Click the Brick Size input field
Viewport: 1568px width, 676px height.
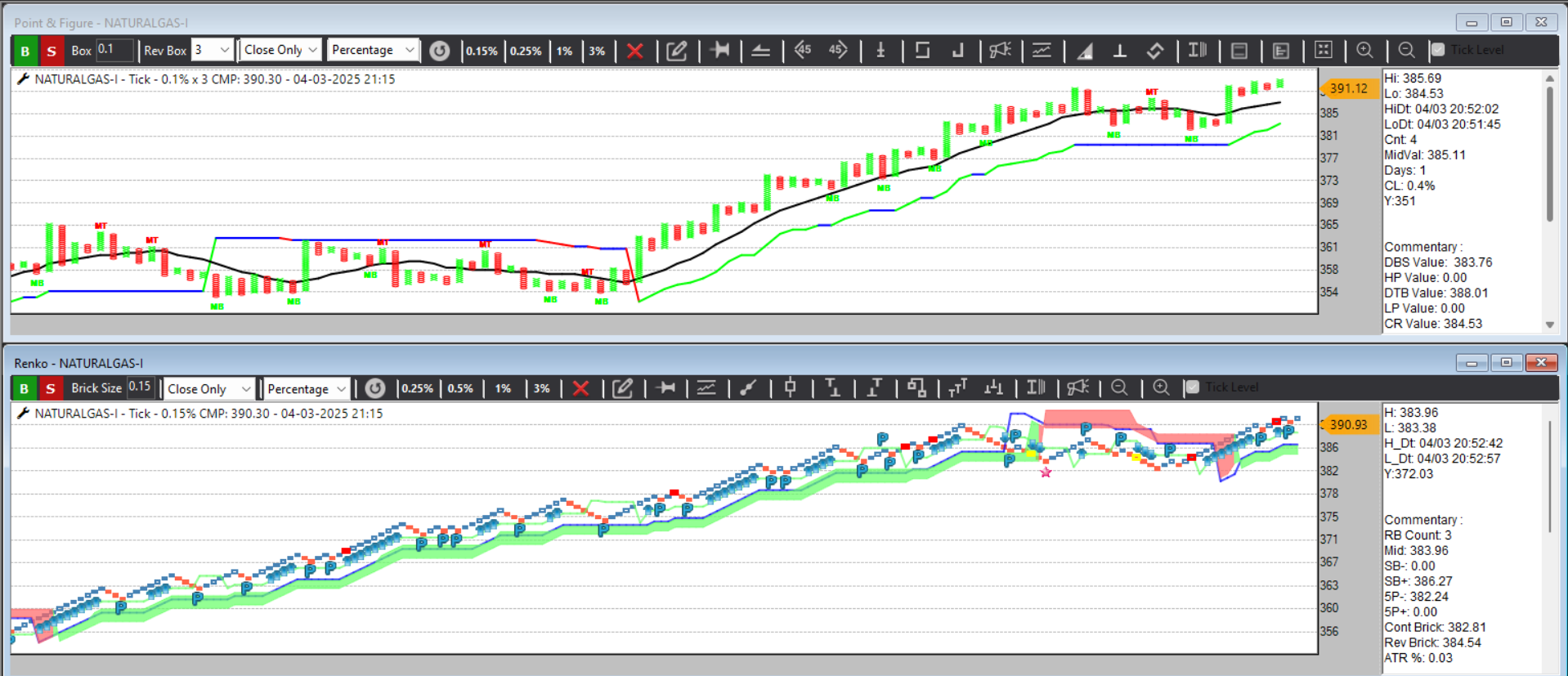point(141,387)
